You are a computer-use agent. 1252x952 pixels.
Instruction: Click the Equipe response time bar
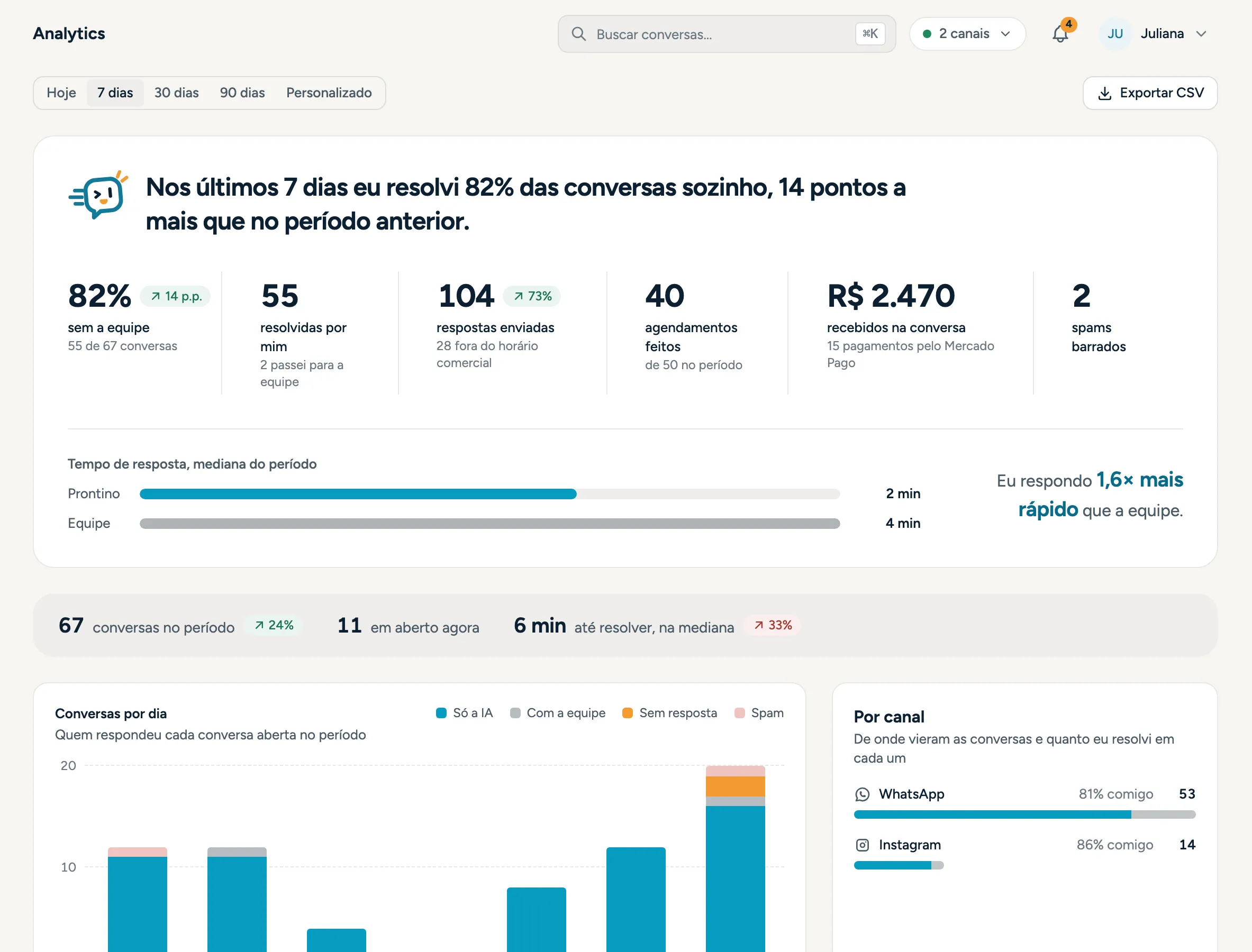pos(490,524)
